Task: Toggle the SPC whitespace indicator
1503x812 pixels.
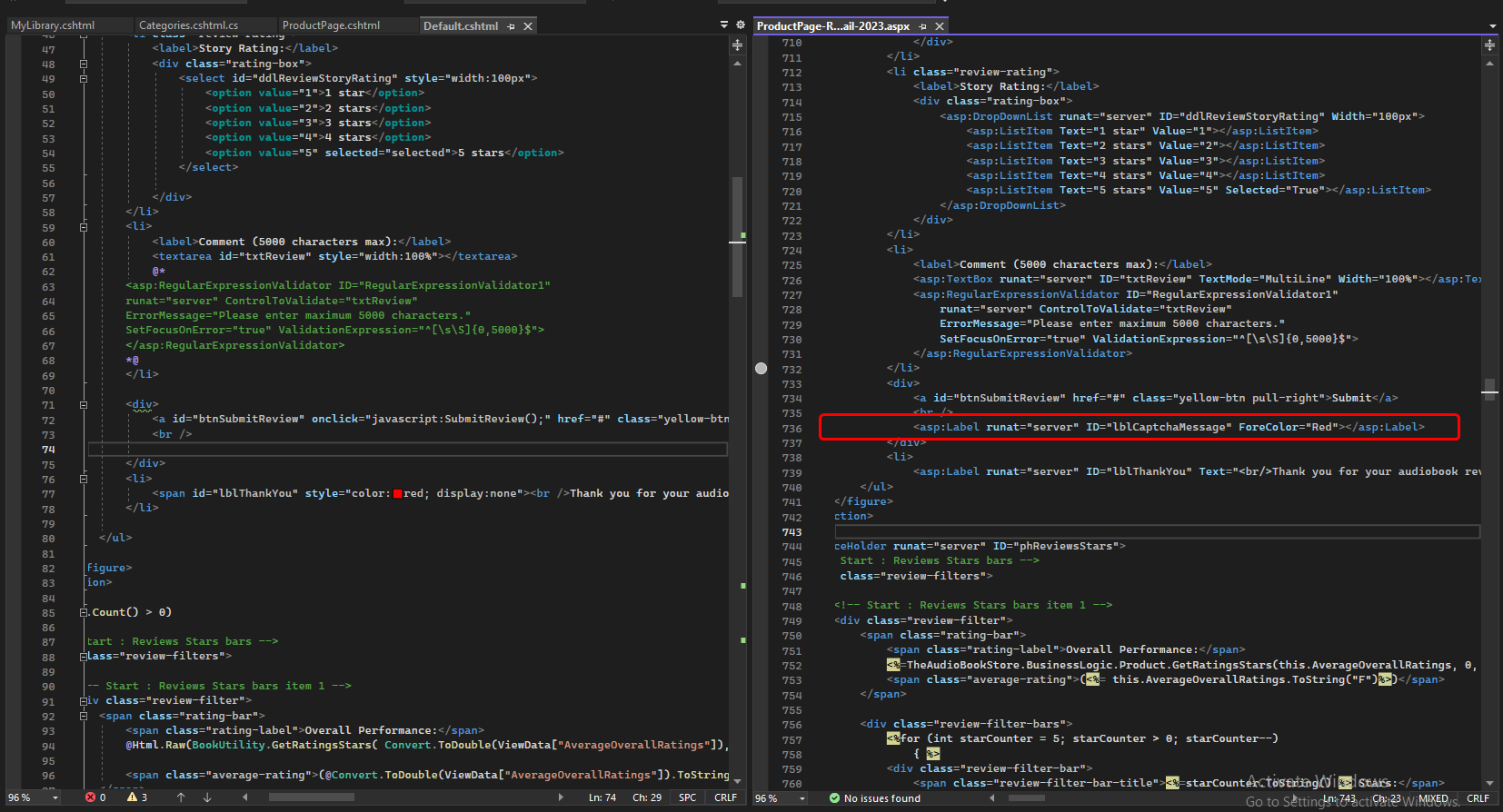Action: (x=688, y=797)
